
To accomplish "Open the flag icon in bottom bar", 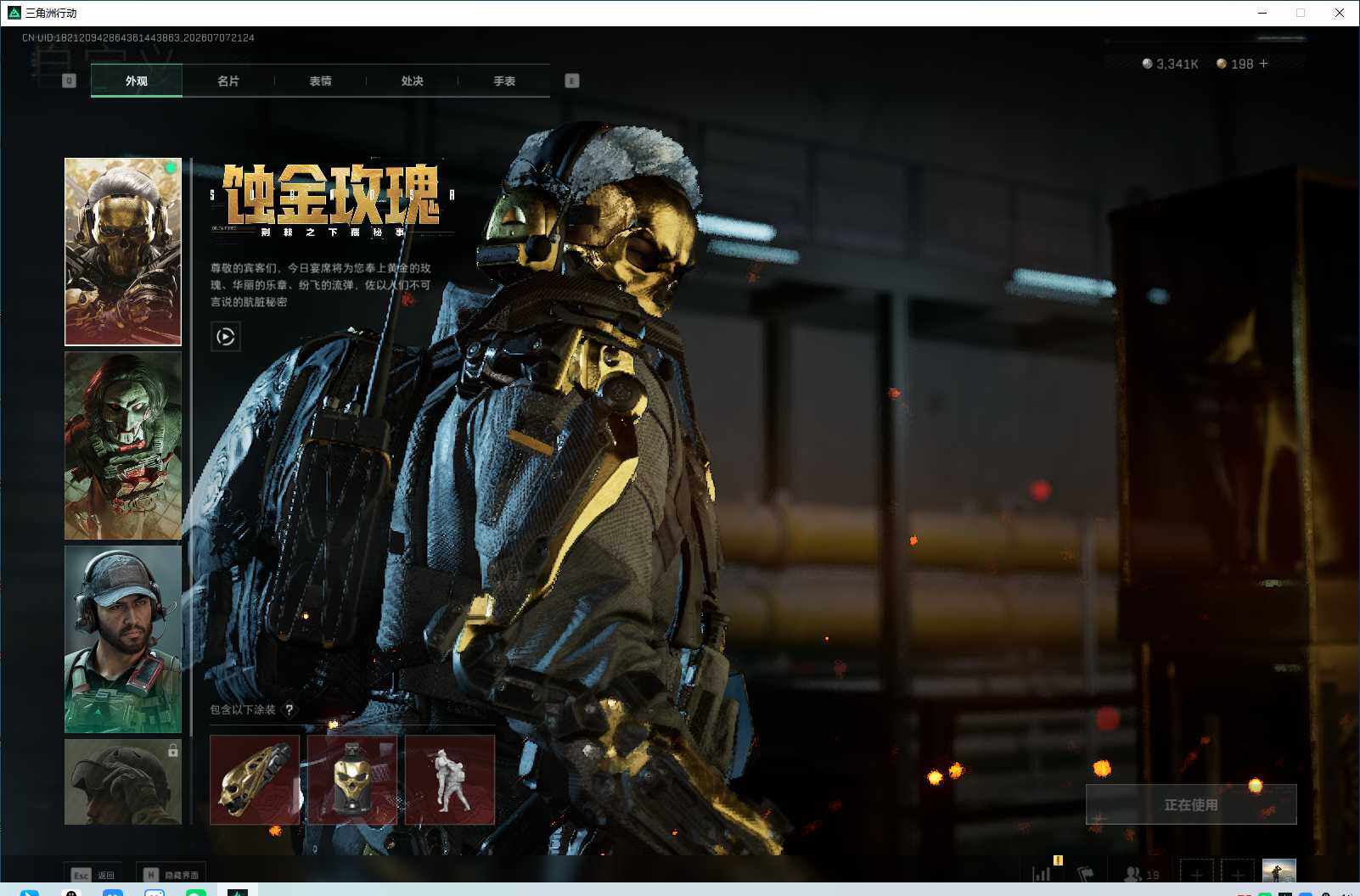I will (1086, 873).
